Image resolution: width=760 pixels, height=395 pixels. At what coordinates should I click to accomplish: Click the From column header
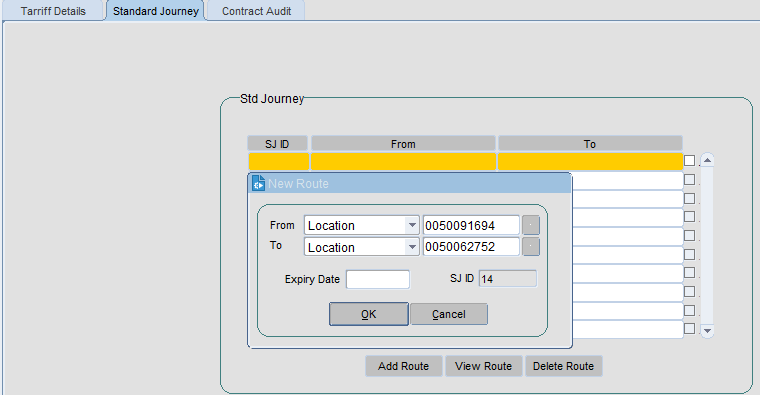[x=403, y=143]
